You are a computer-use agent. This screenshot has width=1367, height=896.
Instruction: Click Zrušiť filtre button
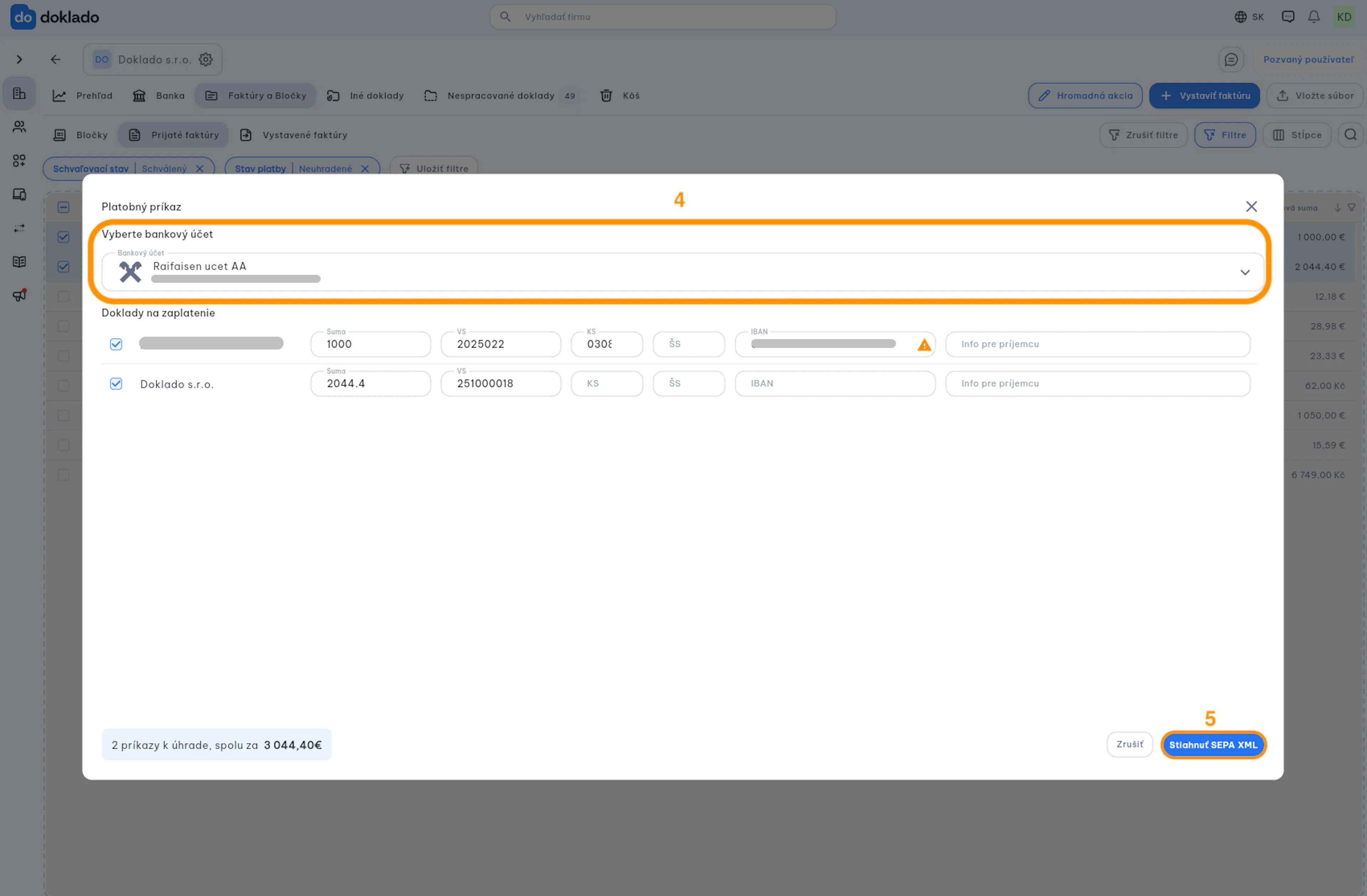tap(1143, 135)
